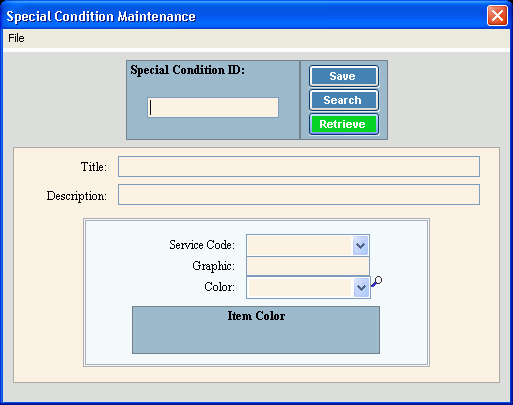513x405 pixels.
Task: Click the "Description:" label text
Action: pyautogui.click(x=77, y=196)
